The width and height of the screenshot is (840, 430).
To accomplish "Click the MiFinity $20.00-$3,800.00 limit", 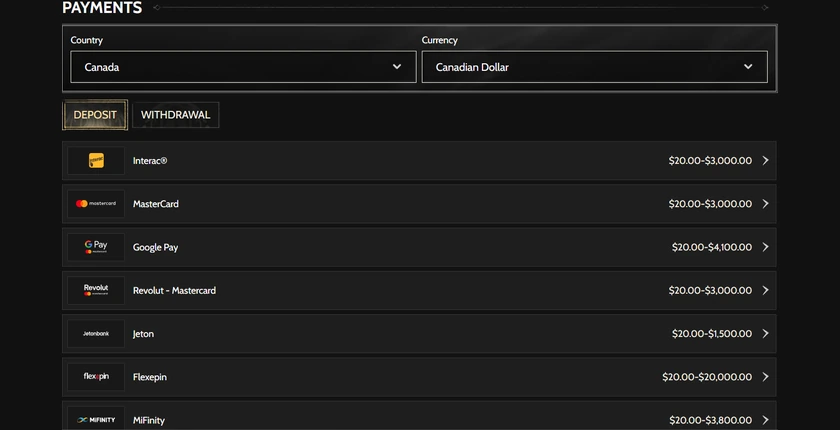I will [x=710, y=420].
